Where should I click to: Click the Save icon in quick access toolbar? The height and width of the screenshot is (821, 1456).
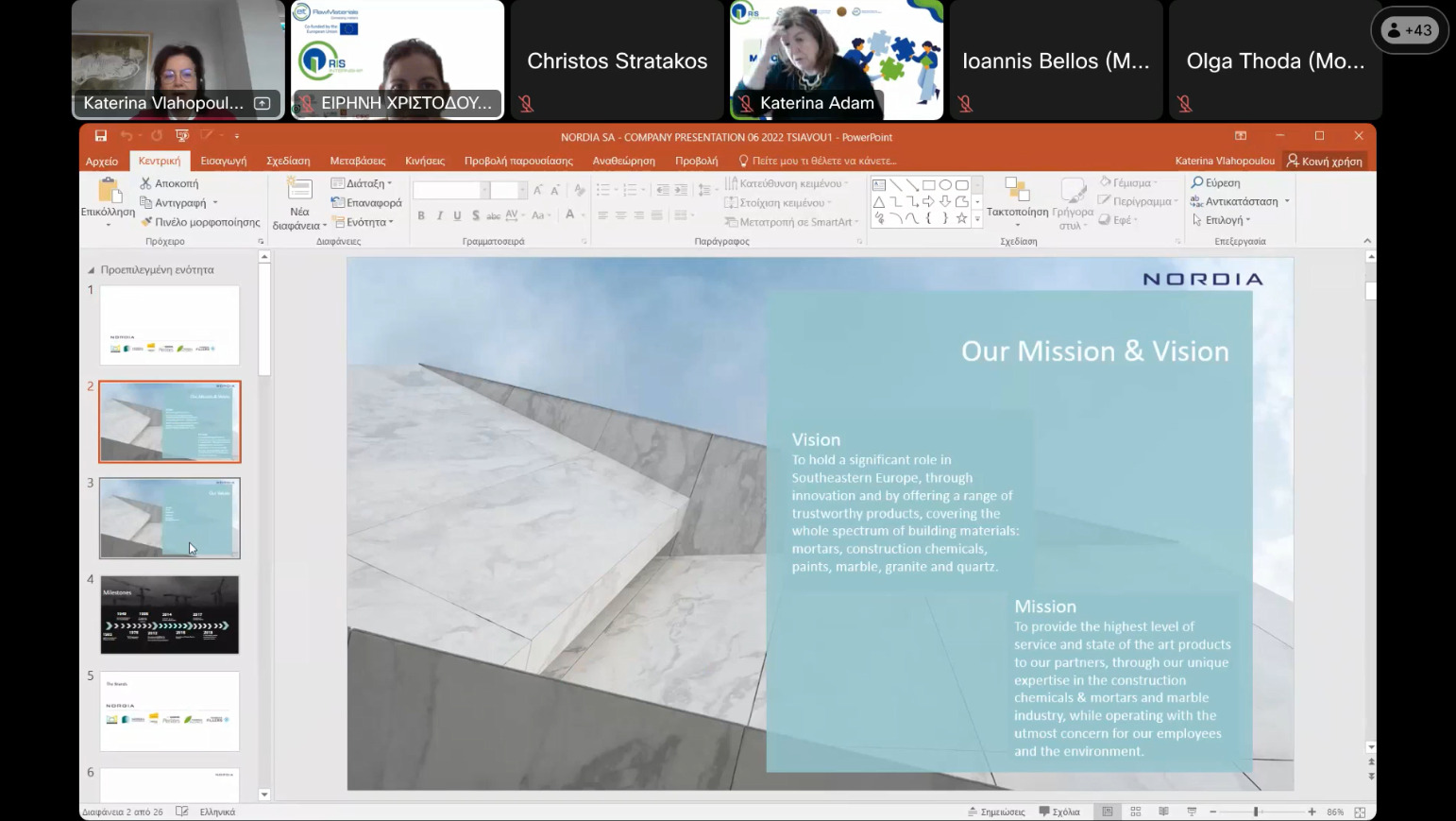pyautogui.click(x=100, y=136)
